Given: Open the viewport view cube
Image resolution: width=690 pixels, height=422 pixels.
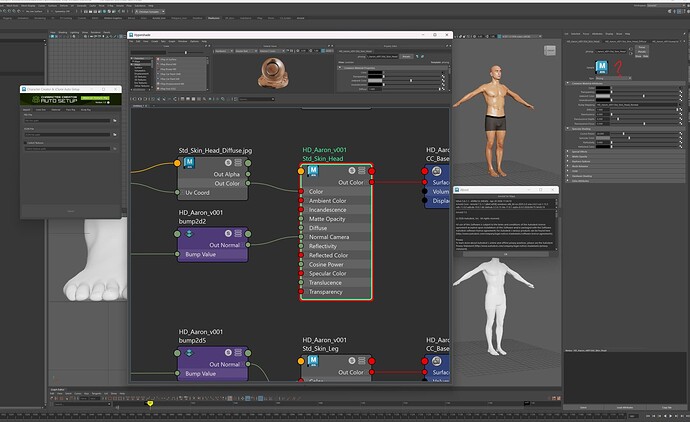Looking at the screenshot, I should pos(550,51).
